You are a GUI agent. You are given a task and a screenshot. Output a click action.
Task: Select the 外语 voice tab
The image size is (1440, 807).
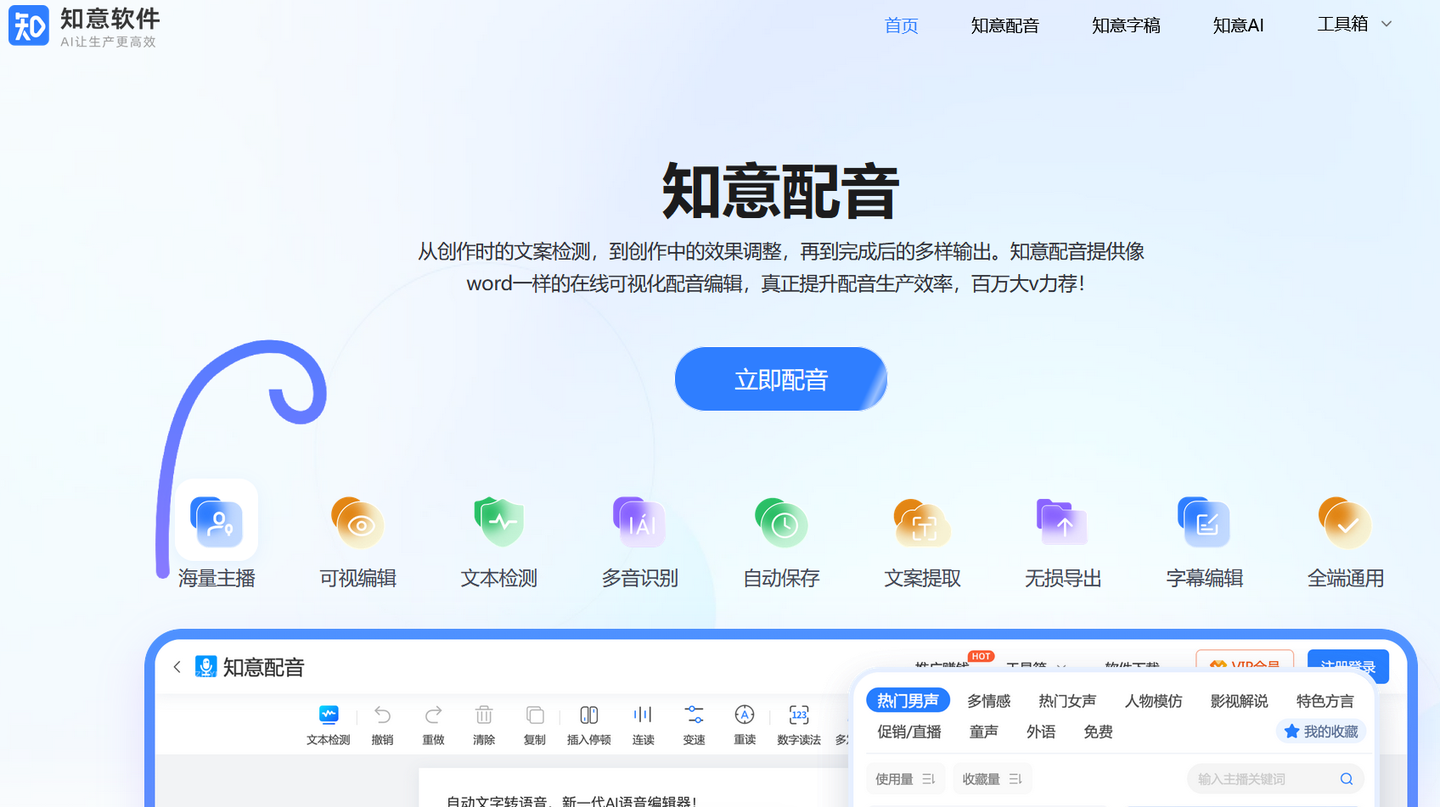[1041, 732]
